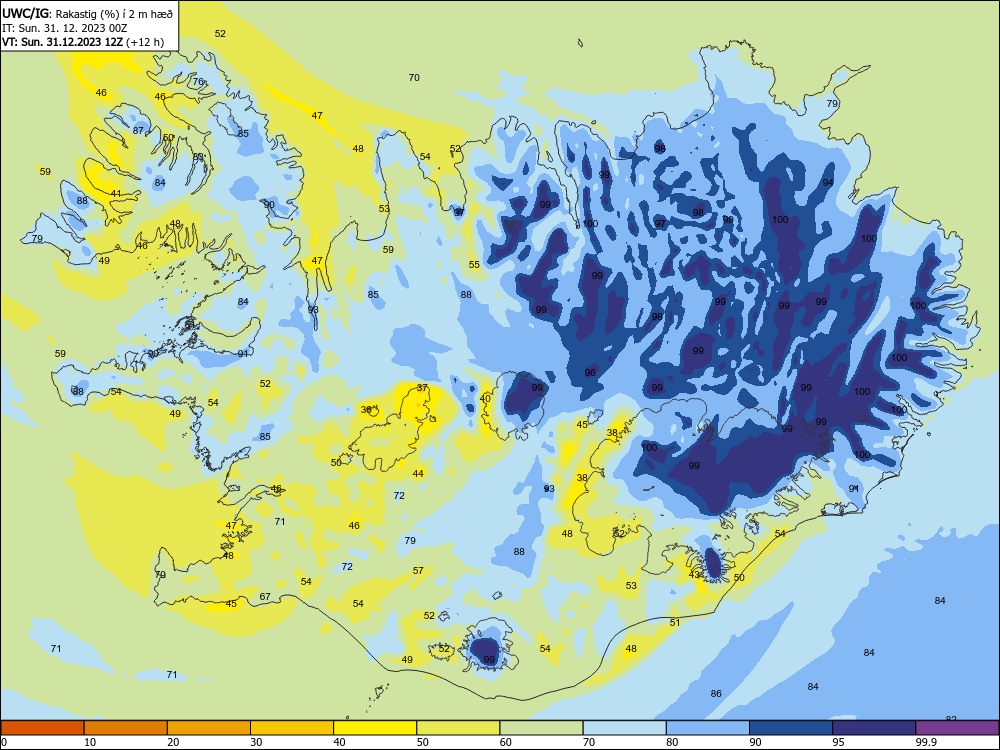The image size is (1000, 750).
Task: Select the 'IT: Sun. 31. 12. 2023 00Z' line
Action: click(65, 28)
